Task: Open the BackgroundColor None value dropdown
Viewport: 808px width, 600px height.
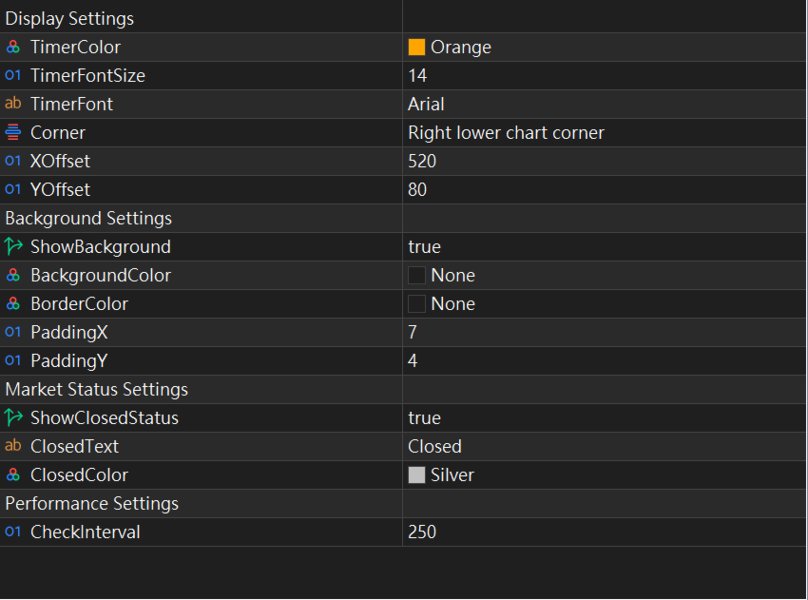Action: [603, 275]
